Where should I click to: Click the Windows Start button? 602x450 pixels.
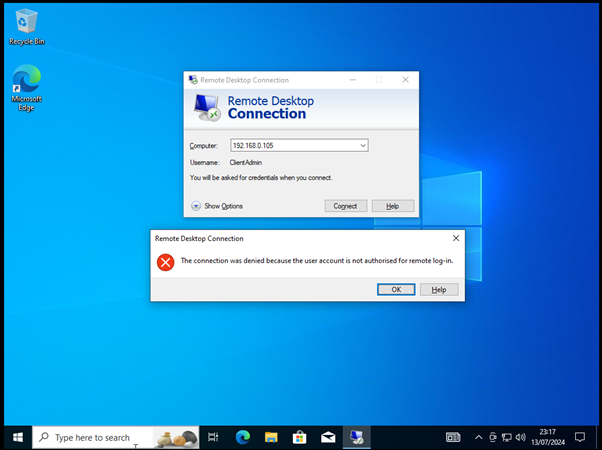pyautogui.click(x=17, y=437)
